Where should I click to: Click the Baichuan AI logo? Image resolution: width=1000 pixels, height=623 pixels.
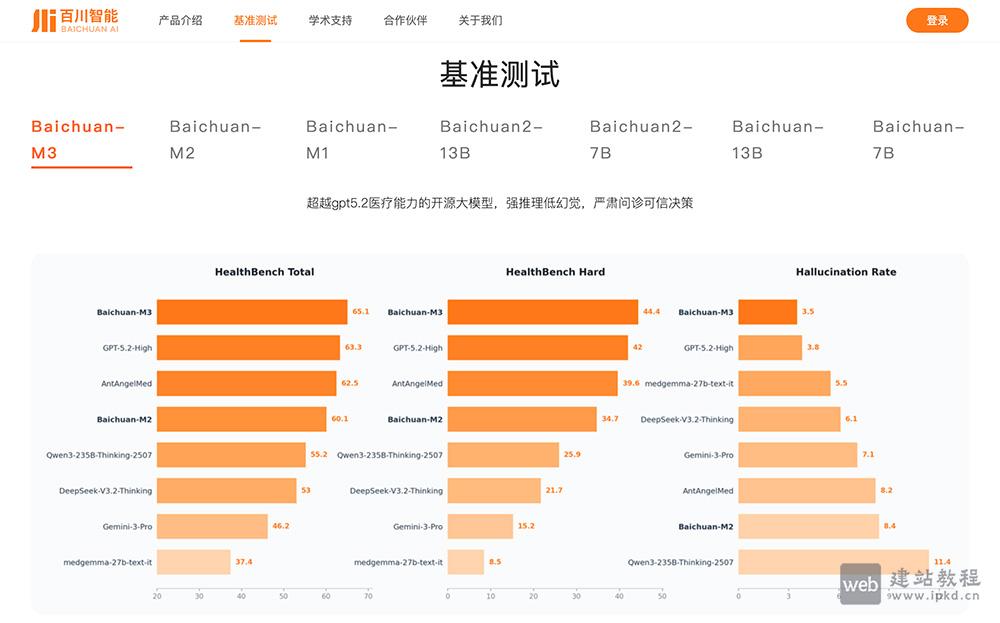click(x=75, y=20)
